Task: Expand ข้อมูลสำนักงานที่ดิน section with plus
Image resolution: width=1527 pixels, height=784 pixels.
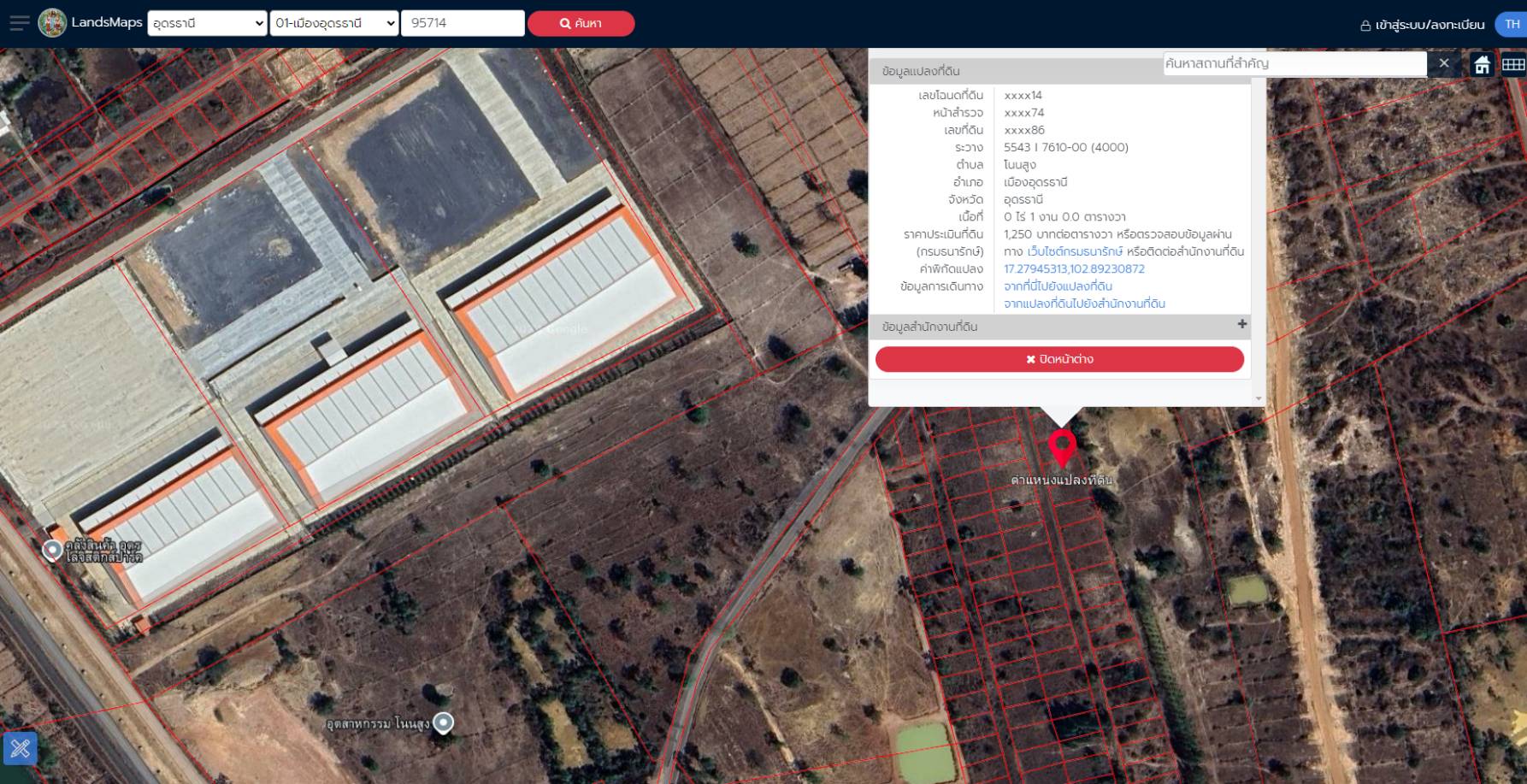Action: point(1241,325)
